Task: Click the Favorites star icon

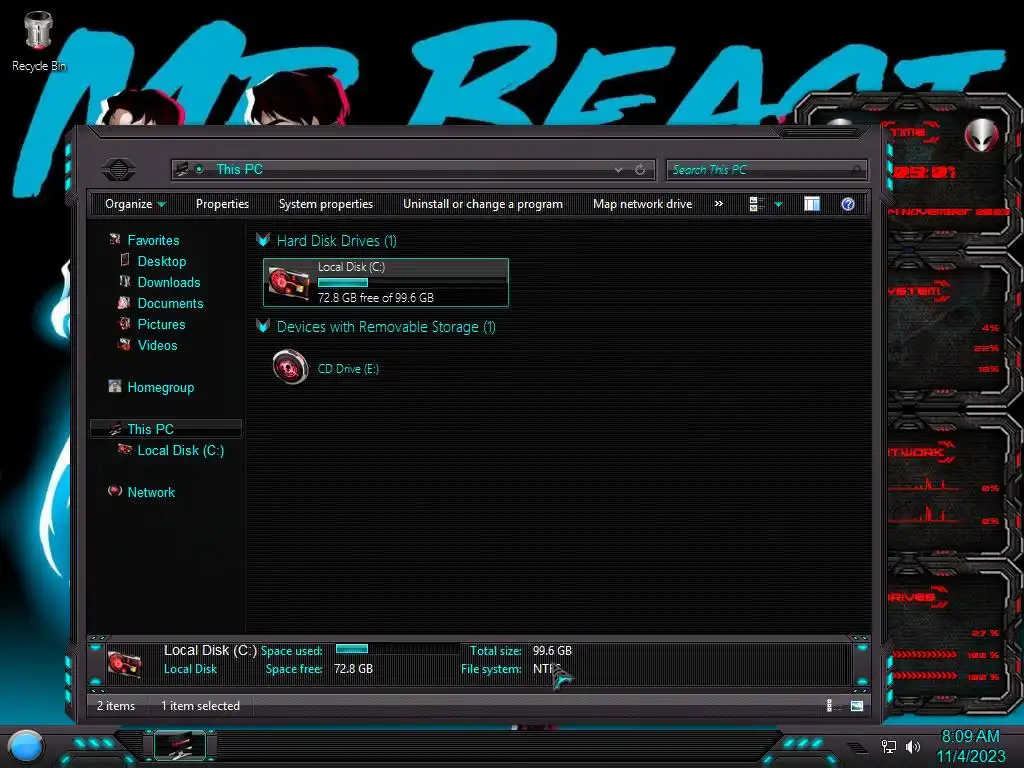Action: tap(115, 240)
